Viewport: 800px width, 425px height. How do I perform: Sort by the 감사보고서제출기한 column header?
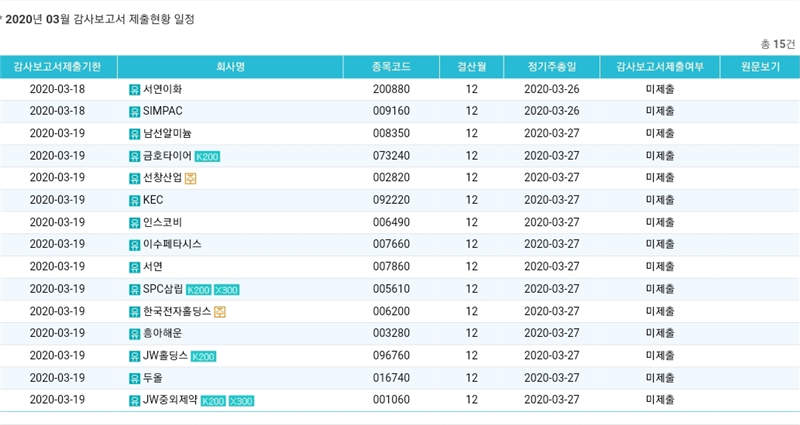pos(57,67)
